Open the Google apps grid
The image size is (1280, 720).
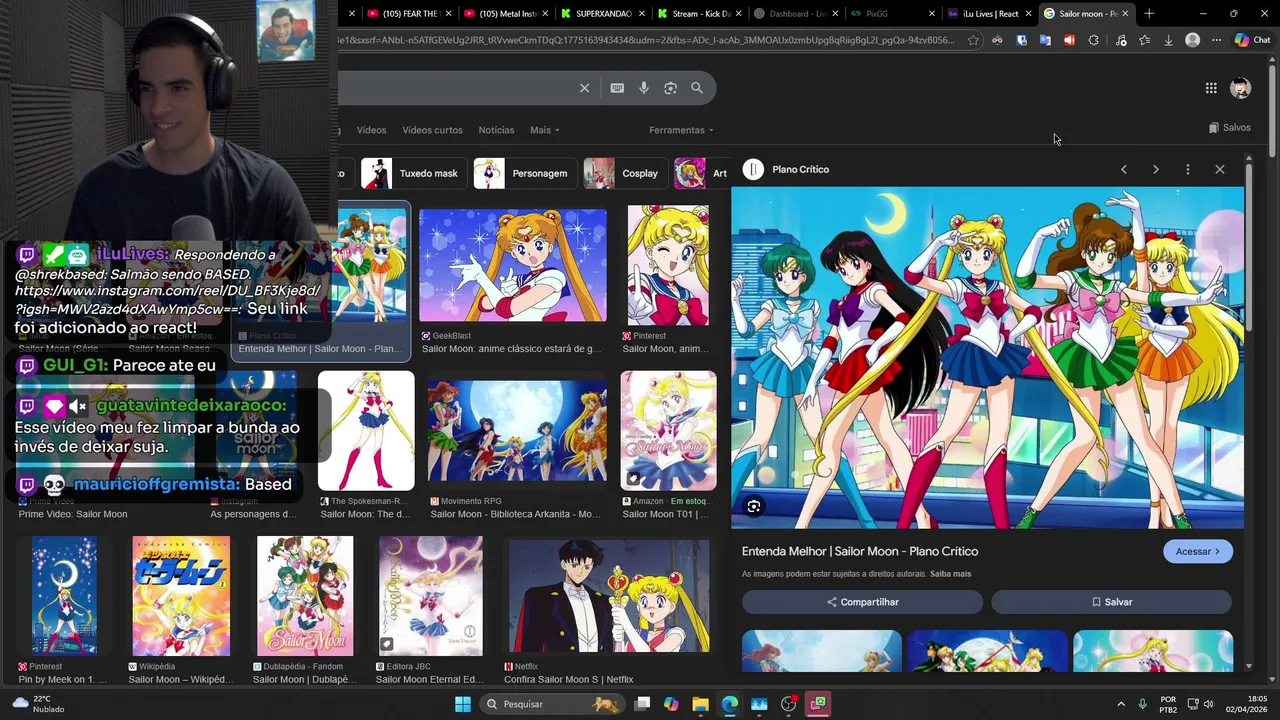click(x=1211, y=88)
